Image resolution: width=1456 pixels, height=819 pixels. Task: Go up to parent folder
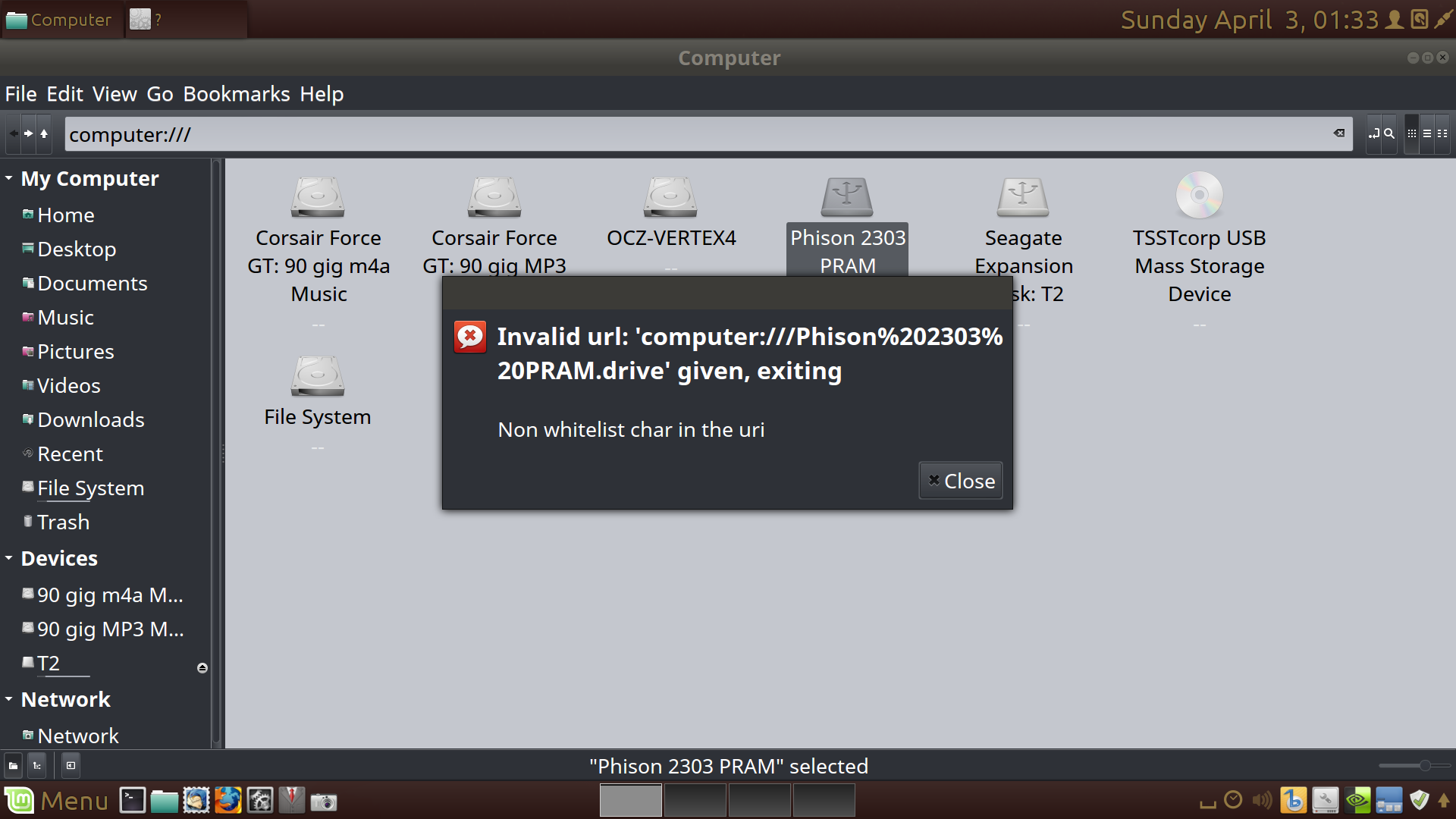pyautogui.click(x=44, y=133)
